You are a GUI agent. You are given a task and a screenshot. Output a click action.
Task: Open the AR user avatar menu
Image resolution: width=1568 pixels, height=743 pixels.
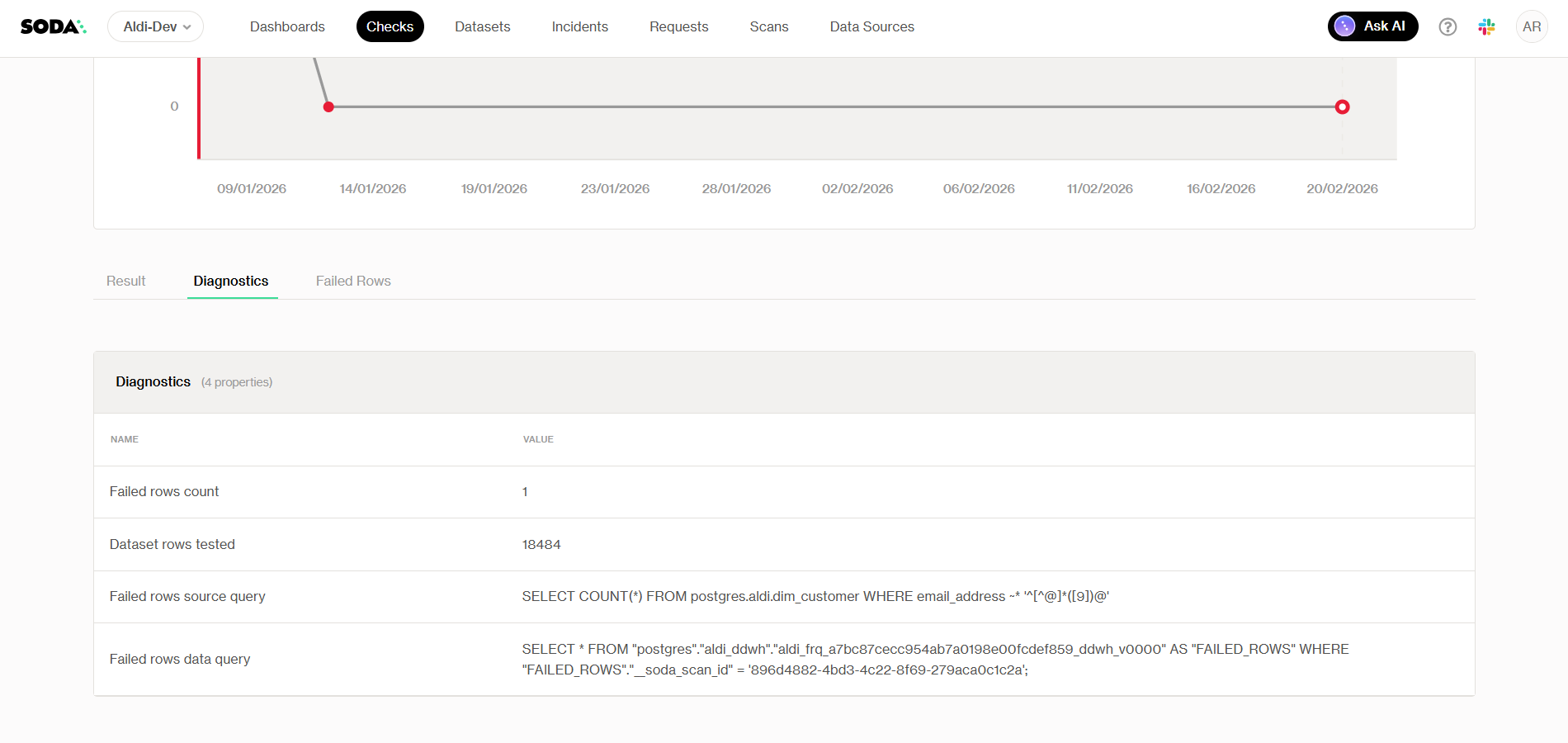pyautogui.click(x=1532, y=26)
